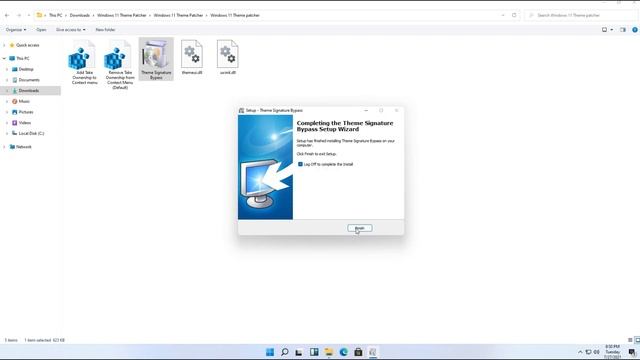This screenshot has width=640, height=360.
Task: Open Downloads in navigation pane
Action: [29, 91]
